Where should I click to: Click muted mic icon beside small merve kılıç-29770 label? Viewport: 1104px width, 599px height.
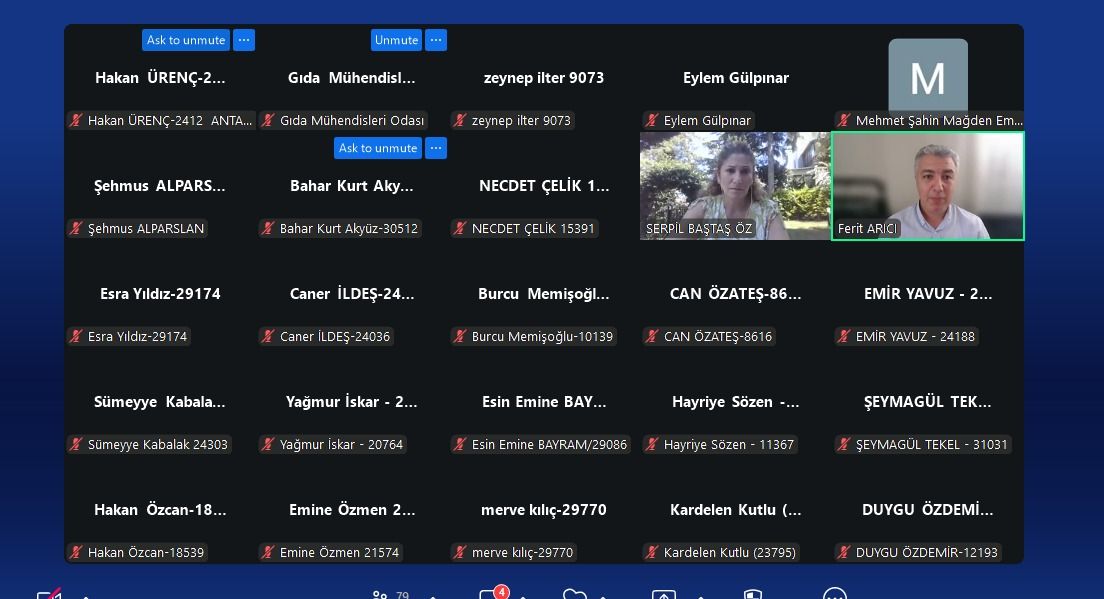pyautogui.click(x=460, y=553)
